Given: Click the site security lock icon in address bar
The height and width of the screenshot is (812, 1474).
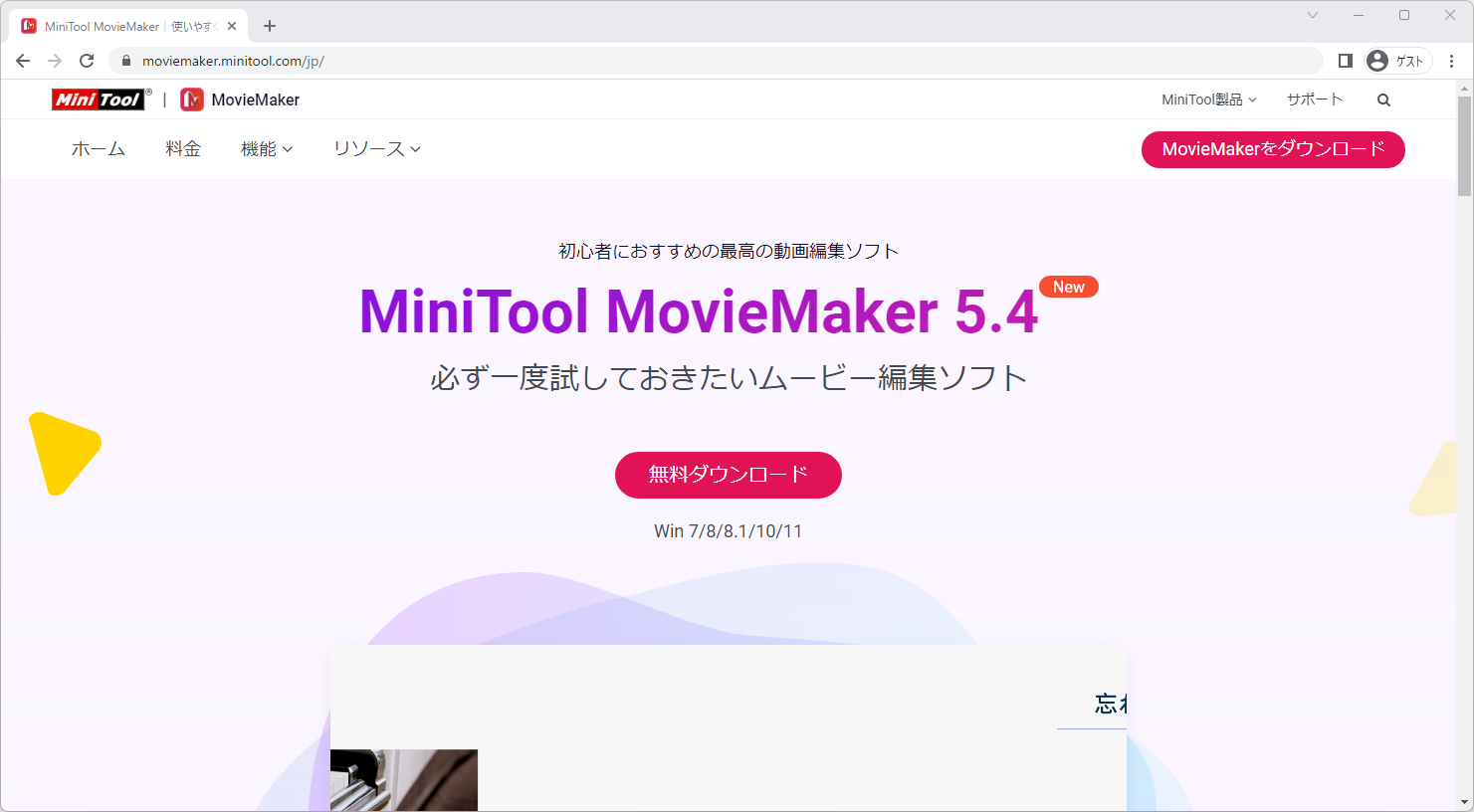Looking at the screenshot, I should 125,61.
